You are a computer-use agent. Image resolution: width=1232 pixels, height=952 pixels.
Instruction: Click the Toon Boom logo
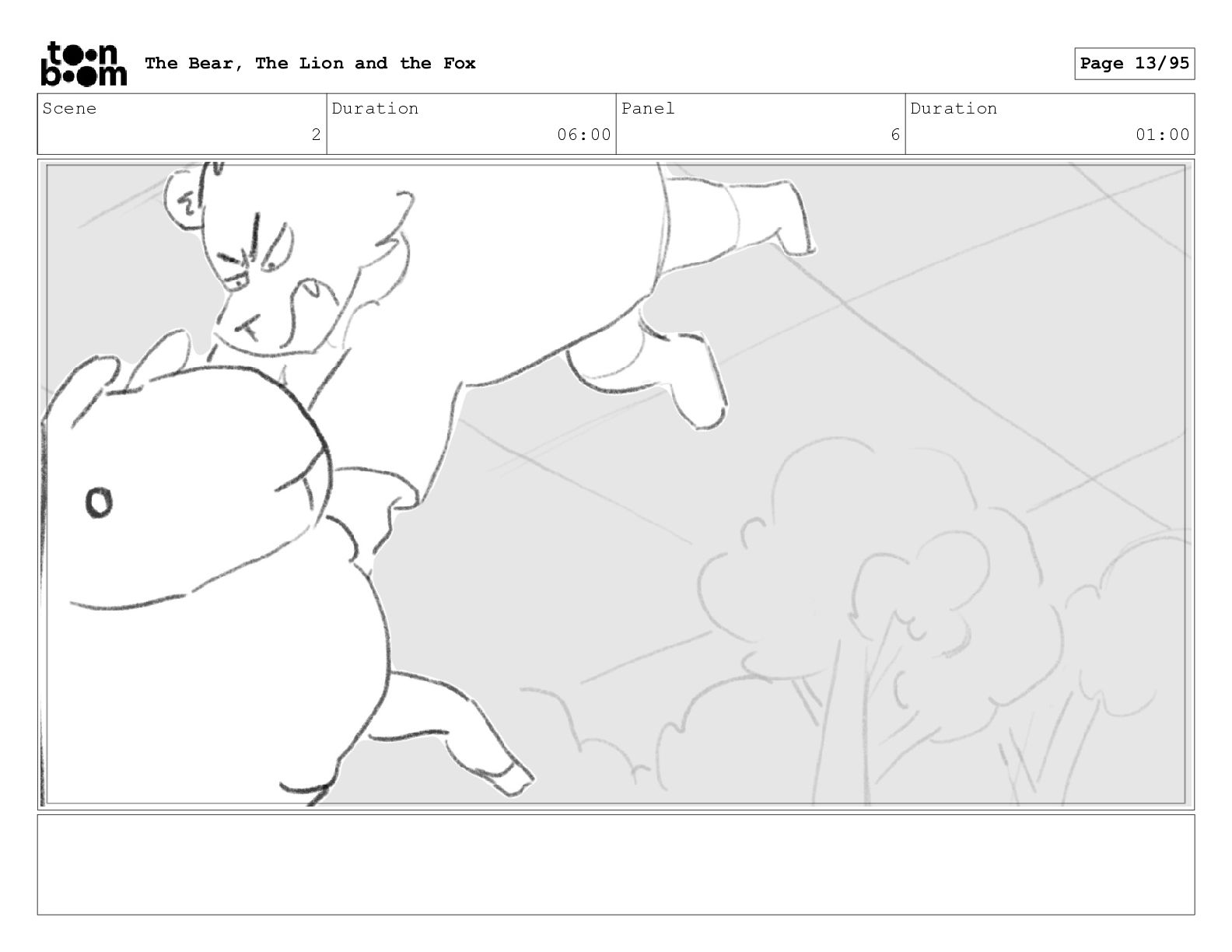coord(83,64)
